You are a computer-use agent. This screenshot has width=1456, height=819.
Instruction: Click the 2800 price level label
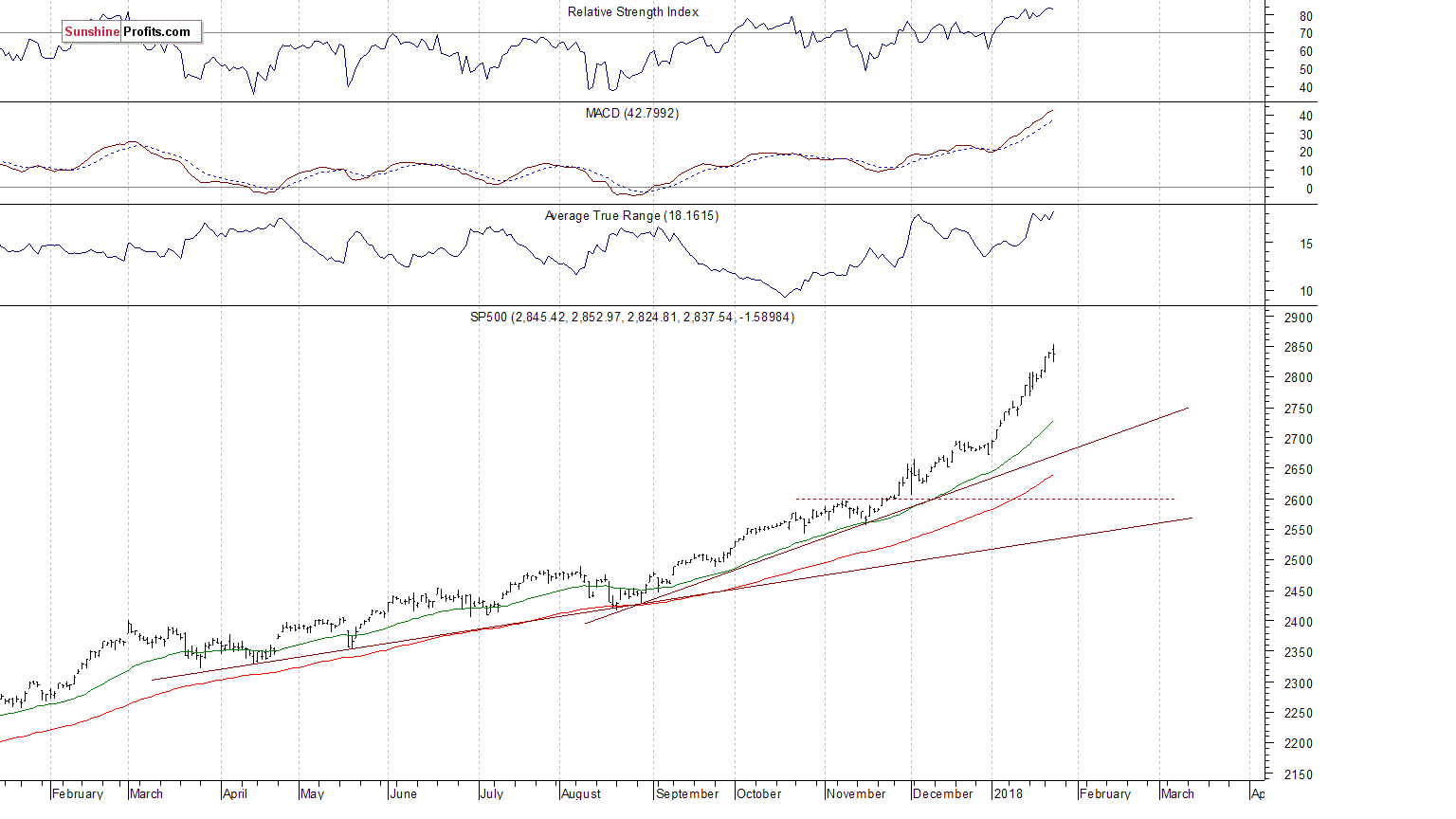click(1300, 378)
